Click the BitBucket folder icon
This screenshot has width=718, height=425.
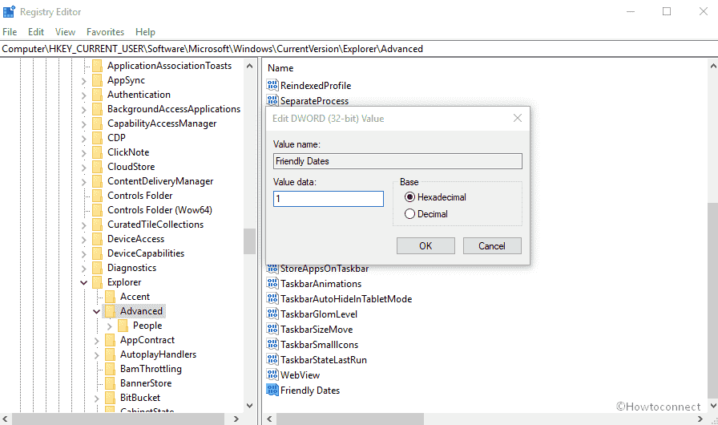pyautogui.click(x=110, y=398)
